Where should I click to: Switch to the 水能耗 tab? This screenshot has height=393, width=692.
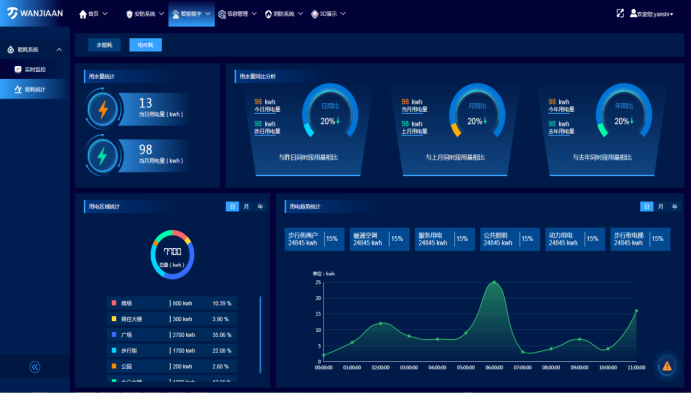coord(104,45)
